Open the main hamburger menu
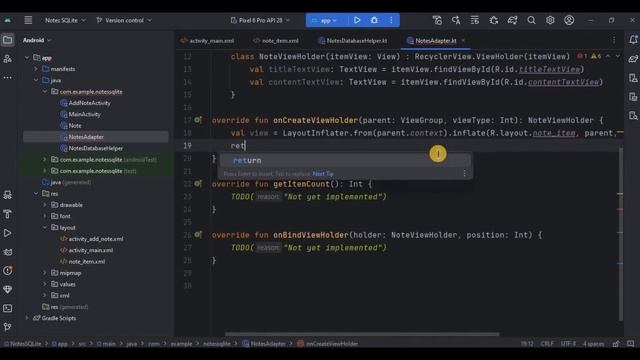 (28, 20)
